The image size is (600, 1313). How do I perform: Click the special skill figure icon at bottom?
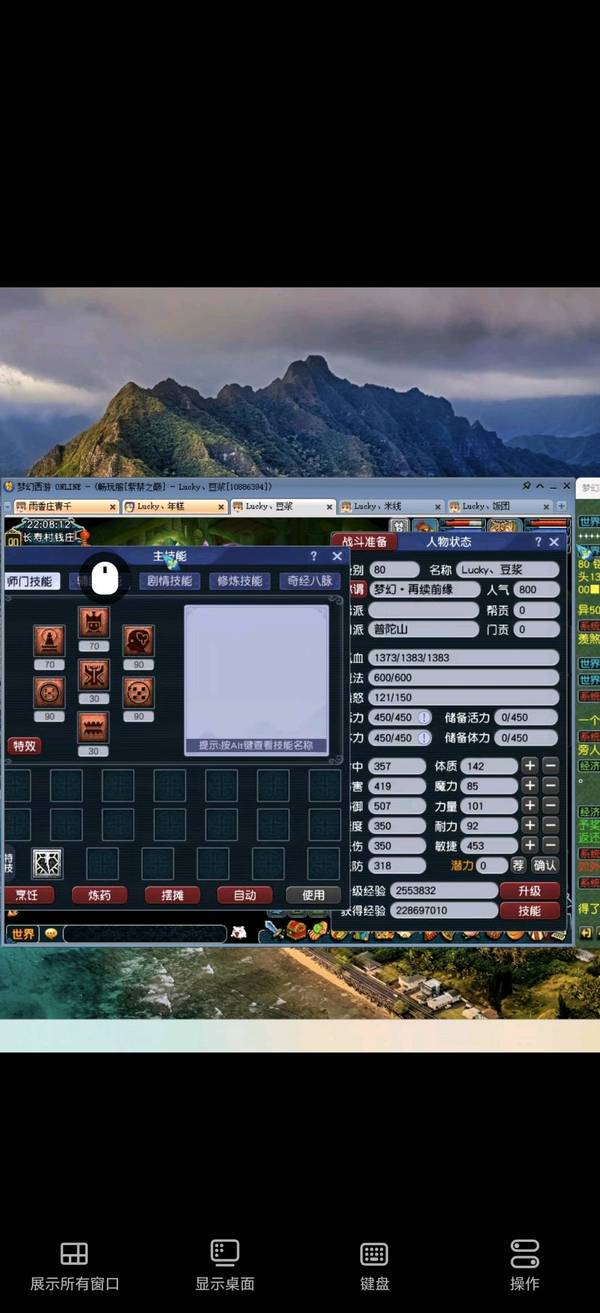(x=47, y=862)
